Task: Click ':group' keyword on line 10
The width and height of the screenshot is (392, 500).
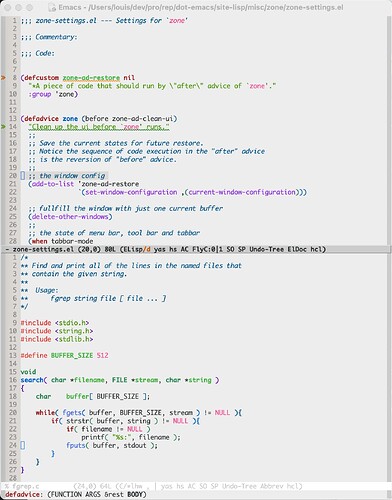Action: pyautogui.click(x=40, y=94)
